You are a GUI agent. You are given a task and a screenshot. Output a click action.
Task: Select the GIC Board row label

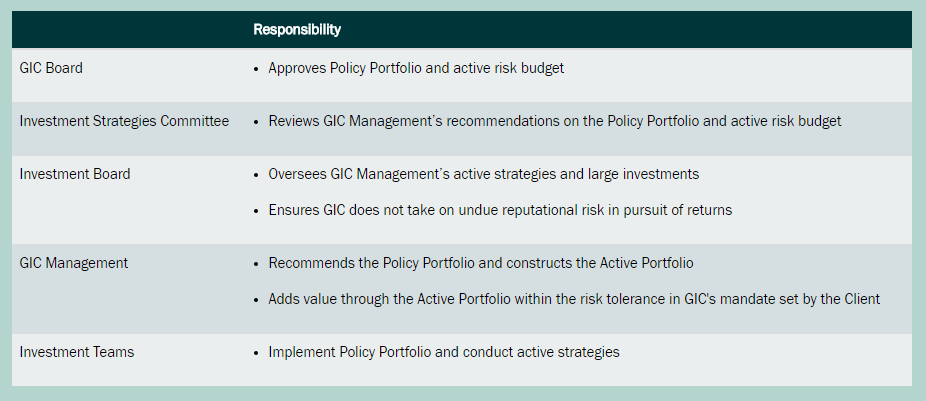pos(51,68)
